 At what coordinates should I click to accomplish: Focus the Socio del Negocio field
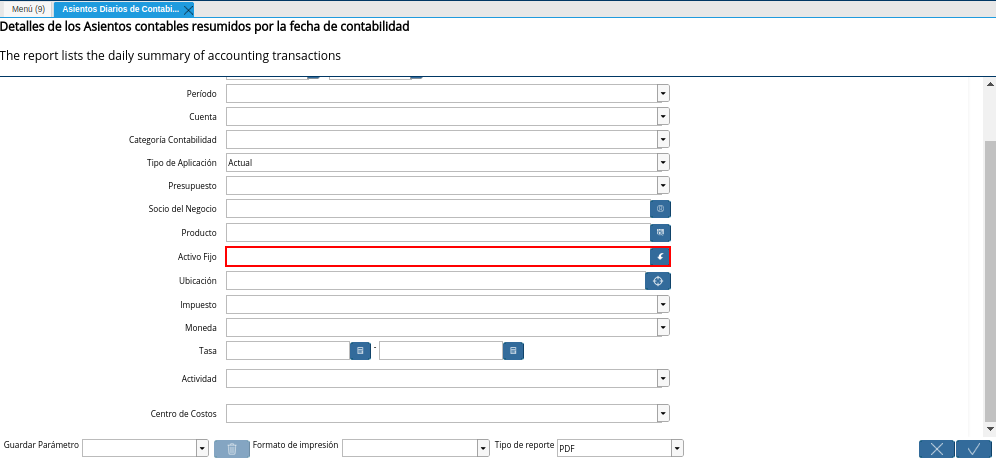point(438,209)
